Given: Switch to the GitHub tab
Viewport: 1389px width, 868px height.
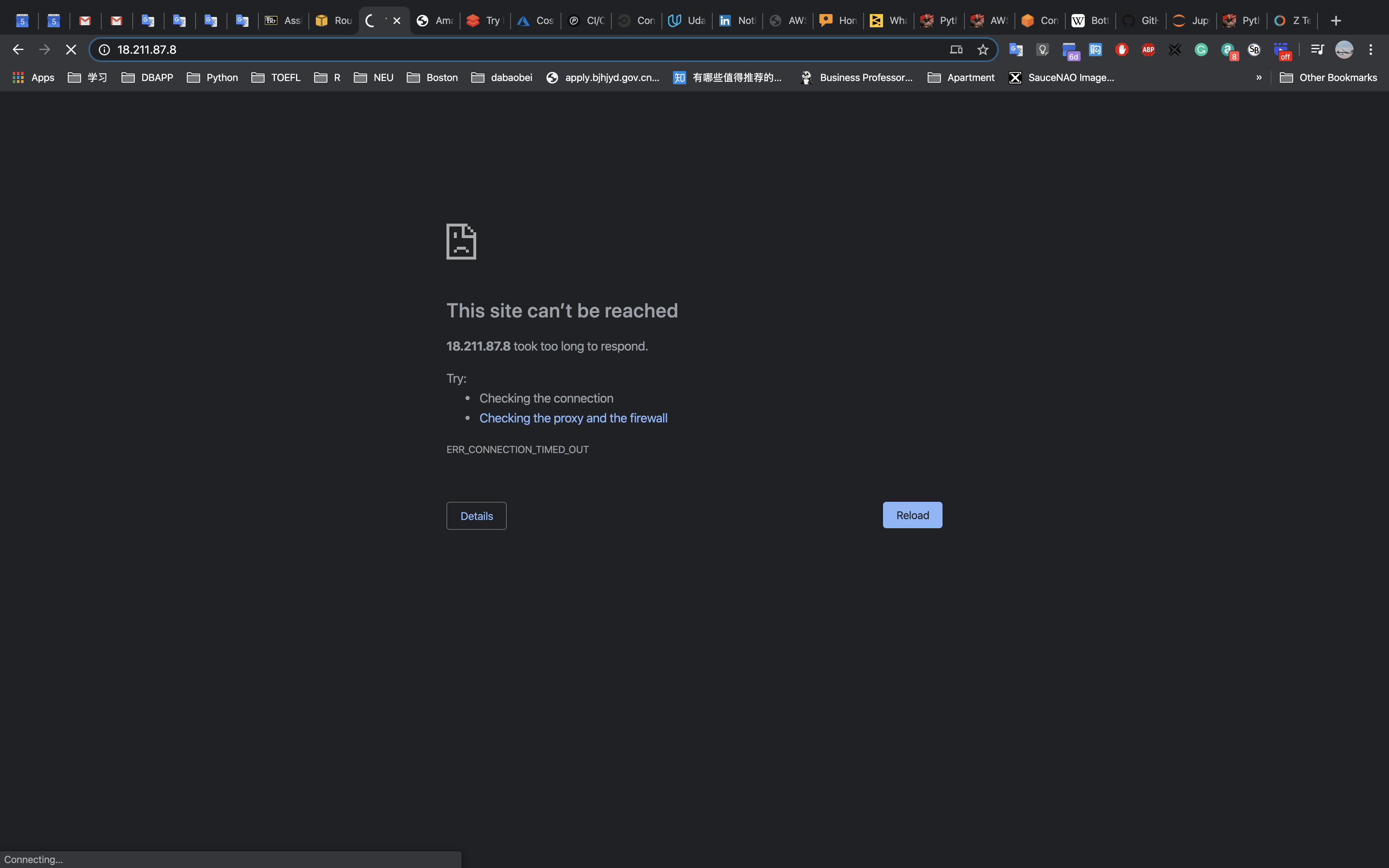Looking at the screenshot, I should (1141, 21).
